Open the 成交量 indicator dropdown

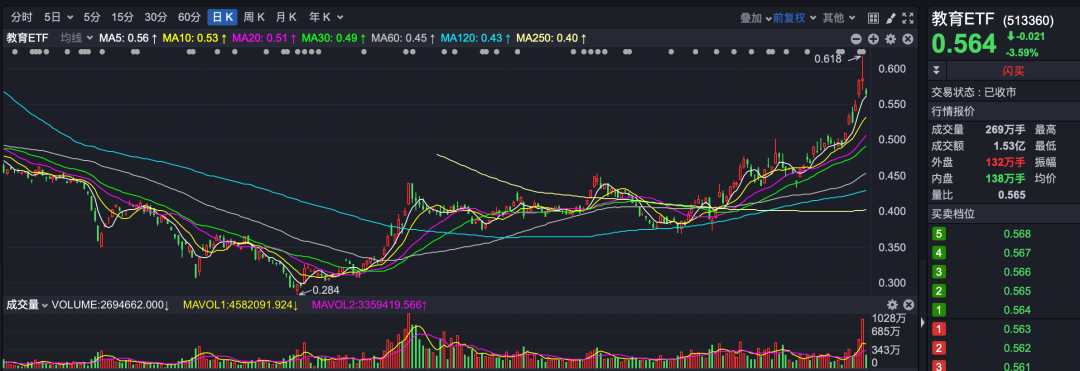(28, 304)
